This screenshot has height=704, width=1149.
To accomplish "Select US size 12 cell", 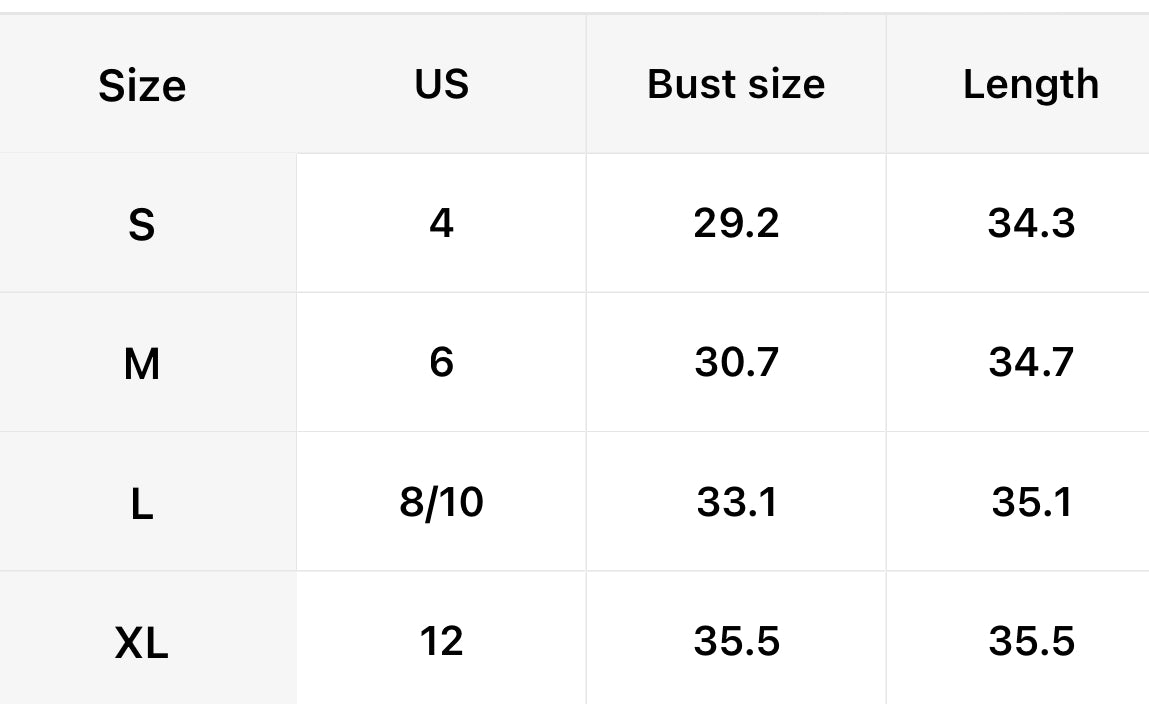I will click(441, 641).
